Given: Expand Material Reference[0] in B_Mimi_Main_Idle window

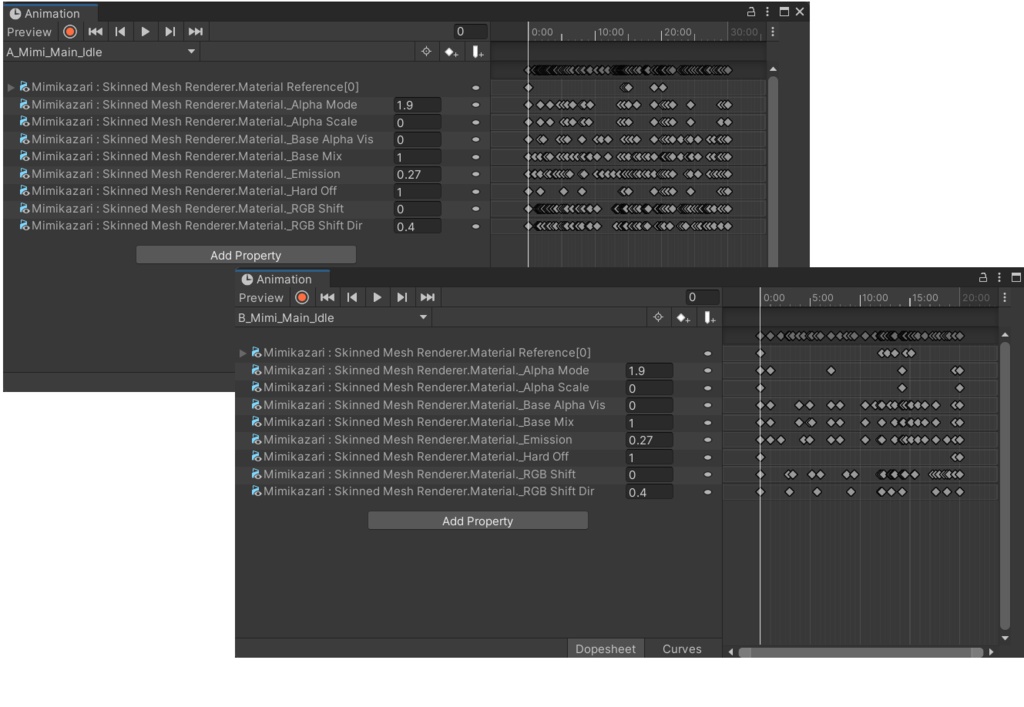Looking at the screenshot, I should pyautogui.click(x=242, y=353).
